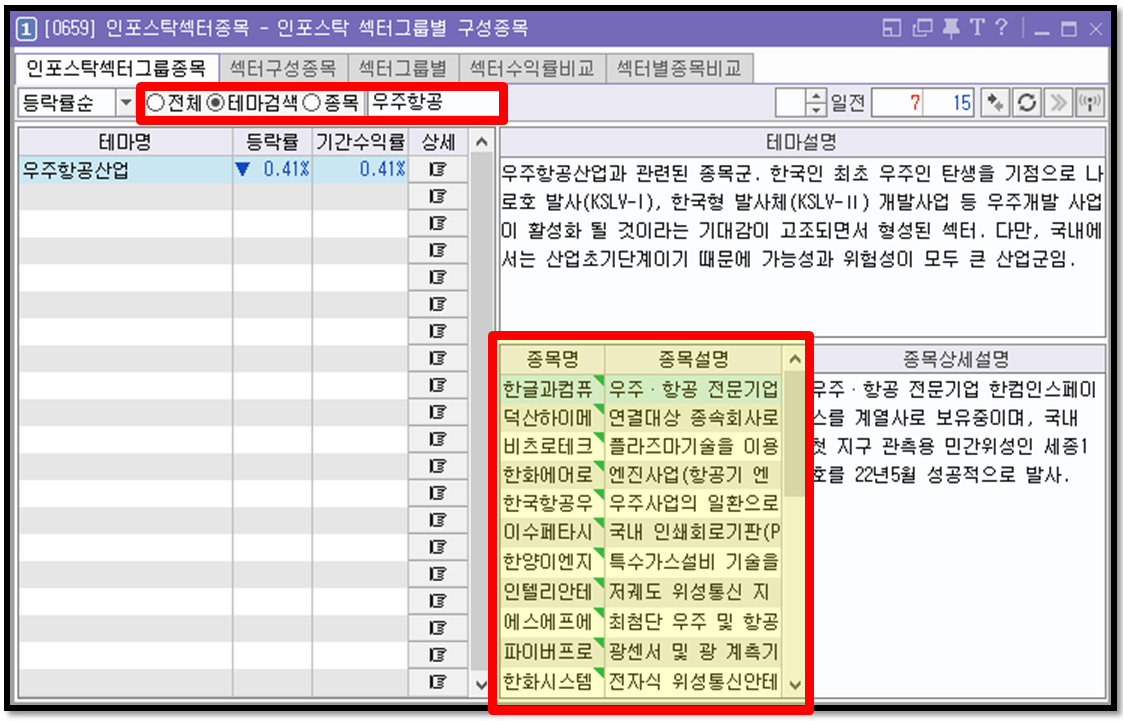Screen dimensions: 1123x721
Task: Select stock 한양이엔지 in the list
Action: (x=552, y=561)
